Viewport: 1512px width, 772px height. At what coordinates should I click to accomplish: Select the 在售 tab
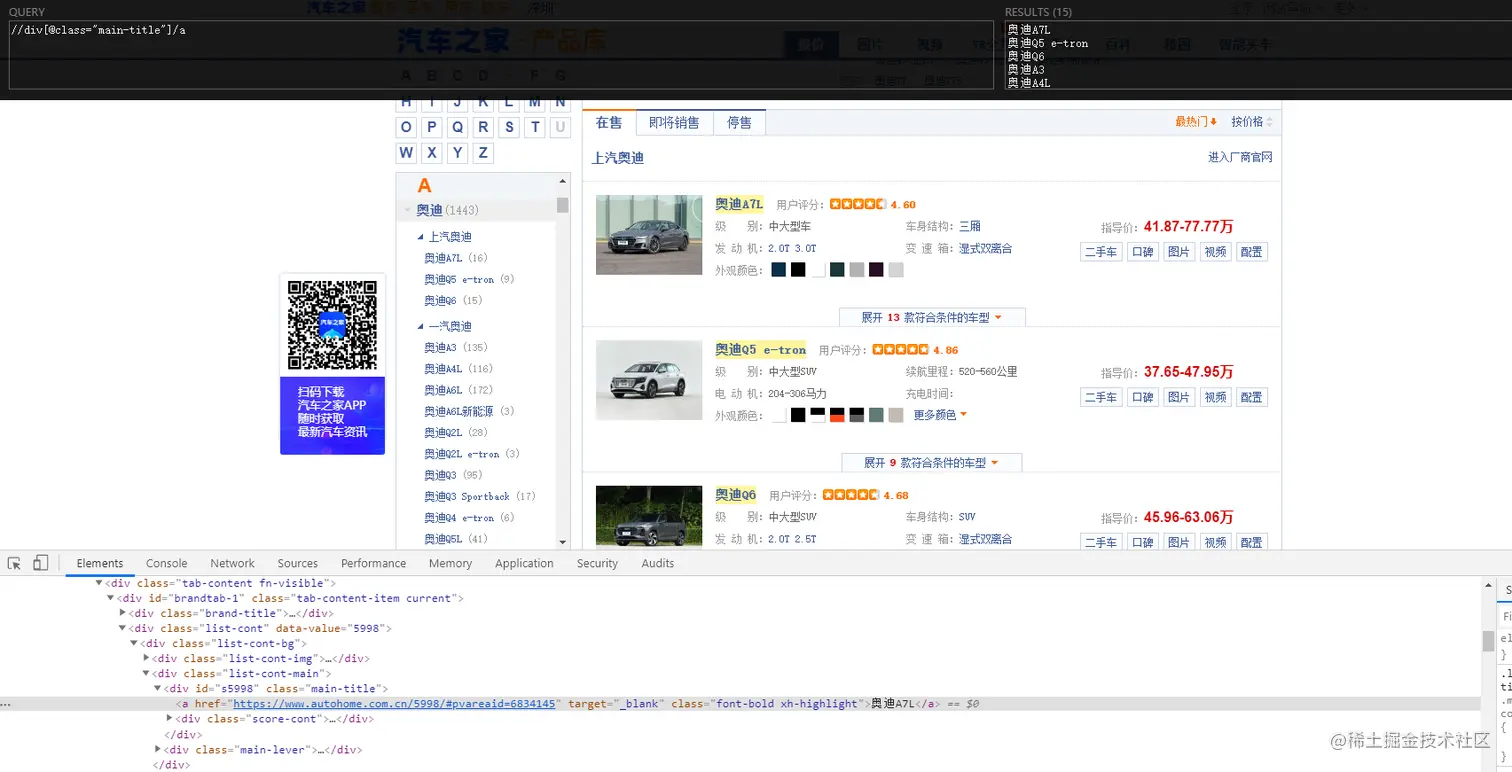click(x=609, y=122)
